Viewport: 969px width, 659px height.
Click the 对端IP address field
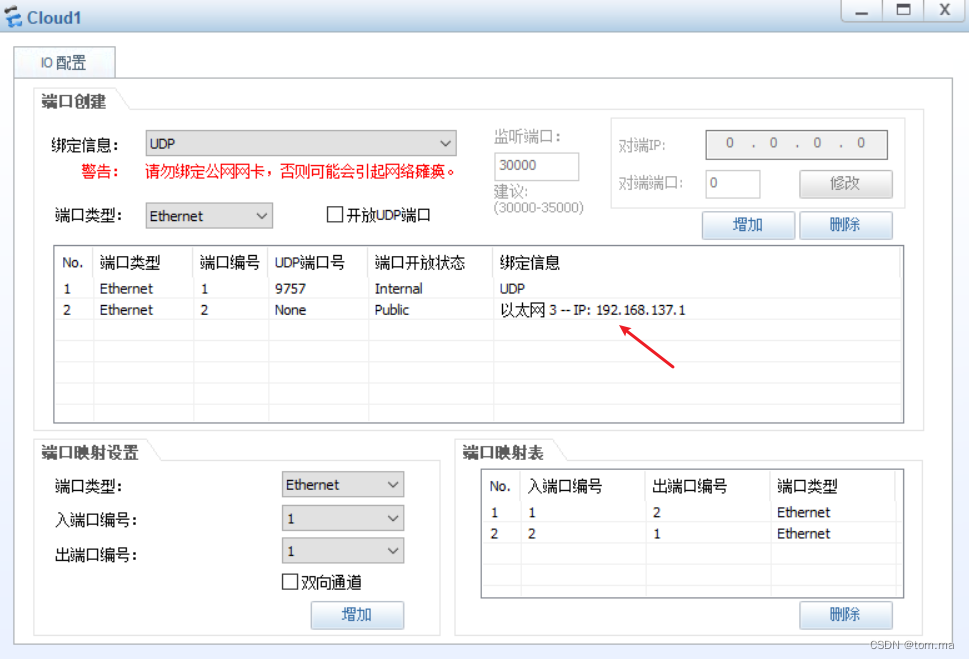coord(797,143)
